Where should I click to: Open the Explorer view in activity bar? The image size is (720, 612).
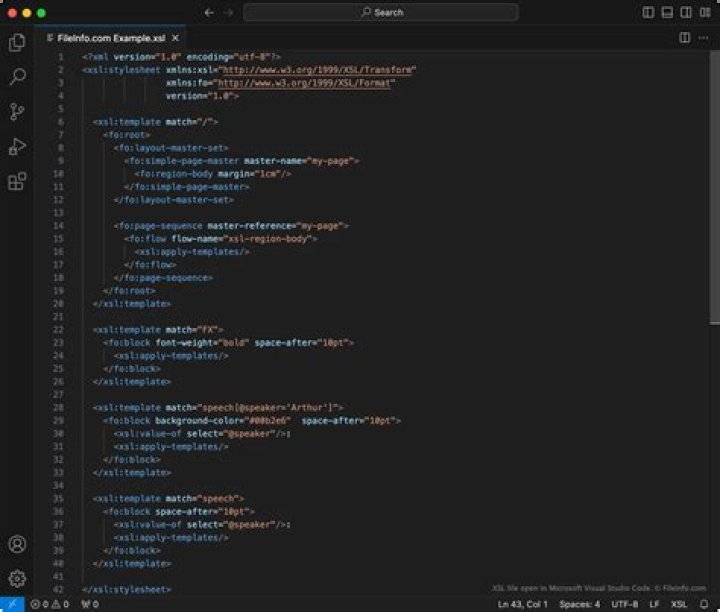tap(17, 43)
